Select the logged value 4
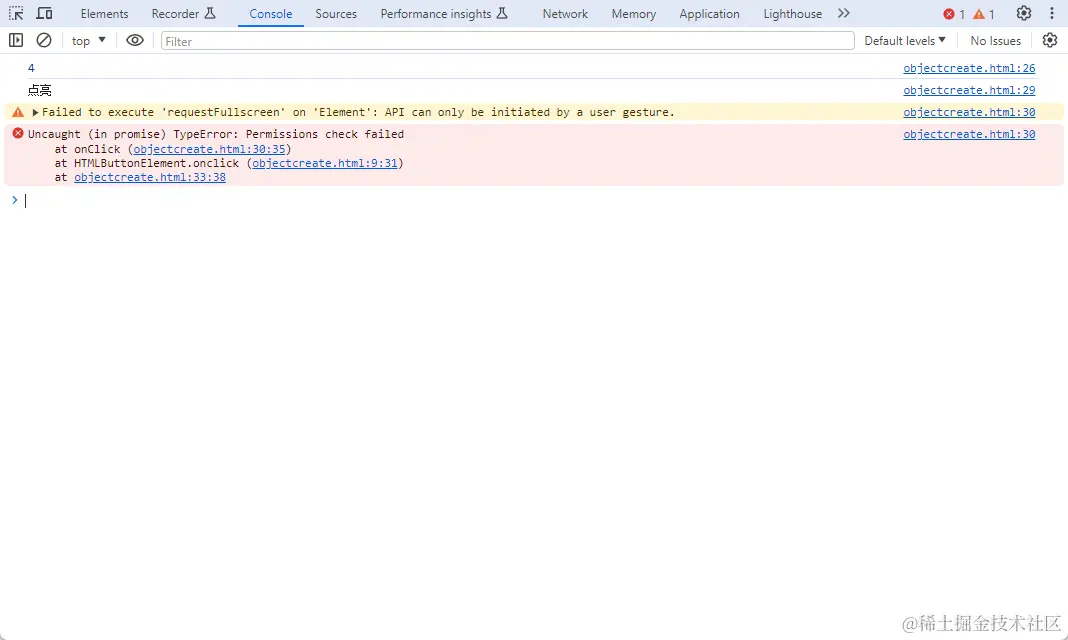The width and height of the screenshot is (1068, 640). [x=31, y=68]
